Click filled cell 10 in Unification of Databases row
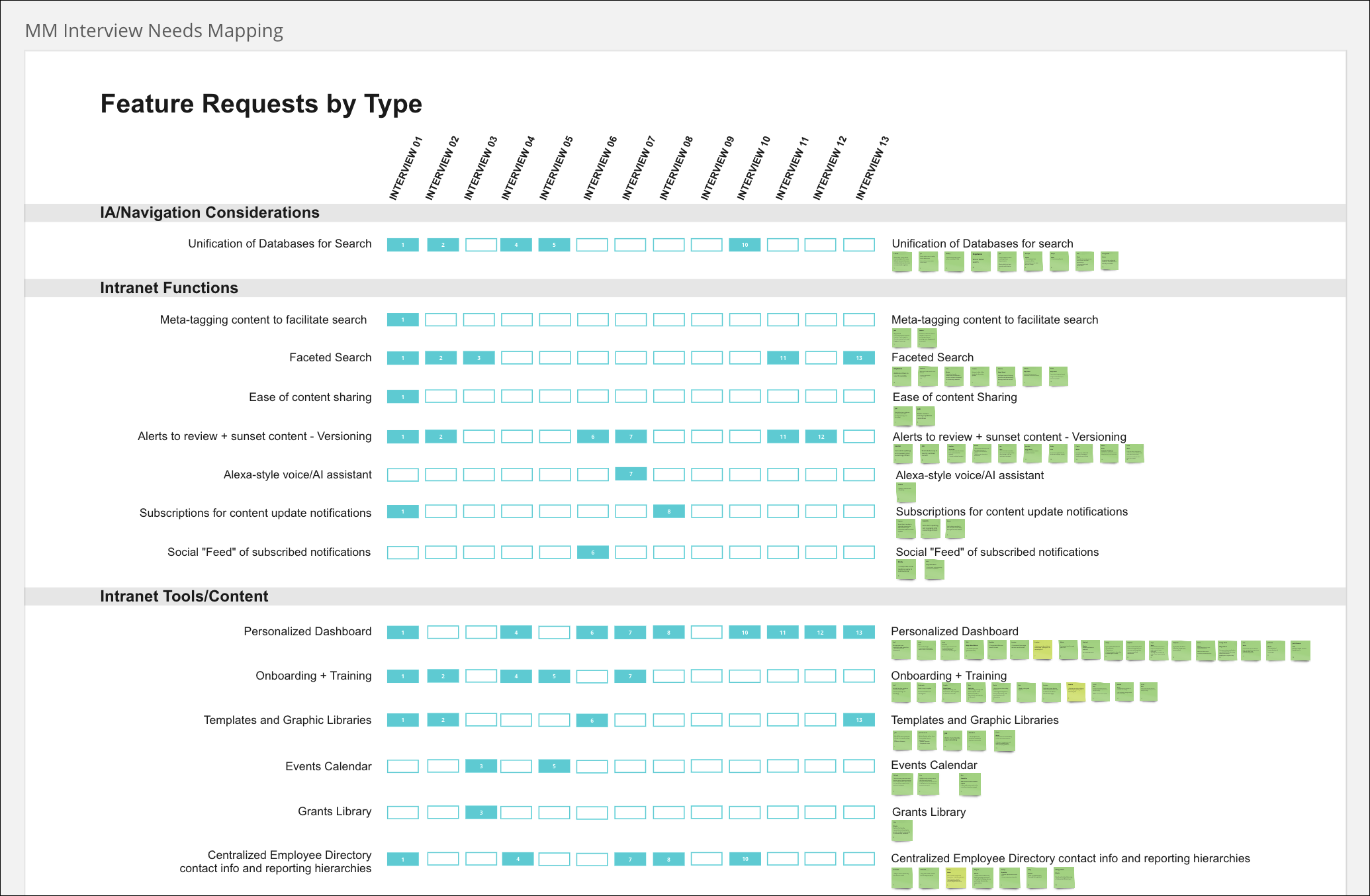The height and width of the screenshot is (896, 1370). [x=745, y=245]
